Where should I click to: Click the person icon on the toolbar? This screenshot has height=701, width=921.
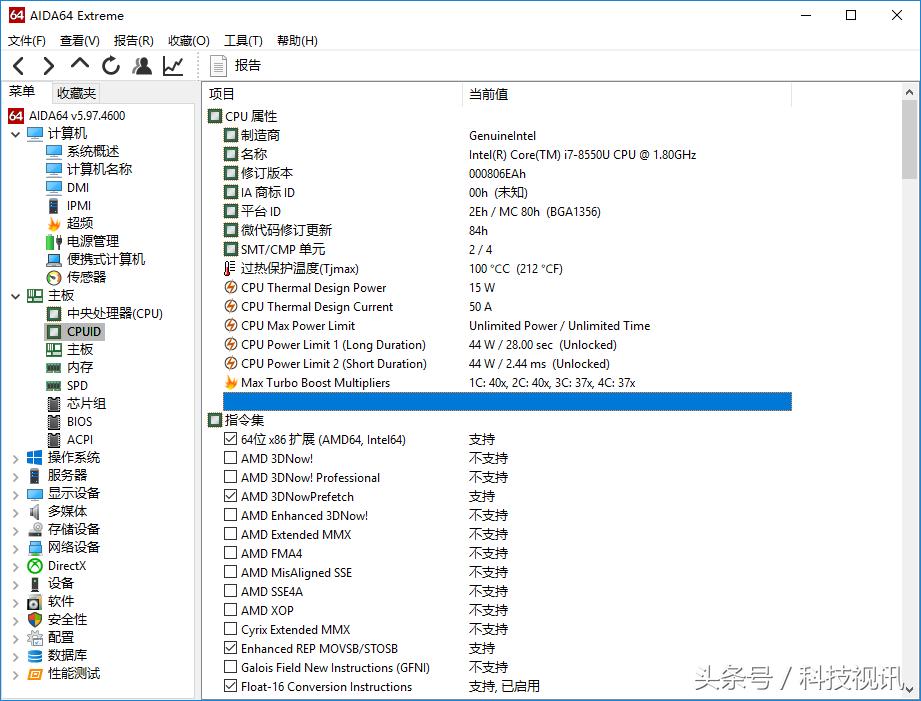click(x=141, y=64)
